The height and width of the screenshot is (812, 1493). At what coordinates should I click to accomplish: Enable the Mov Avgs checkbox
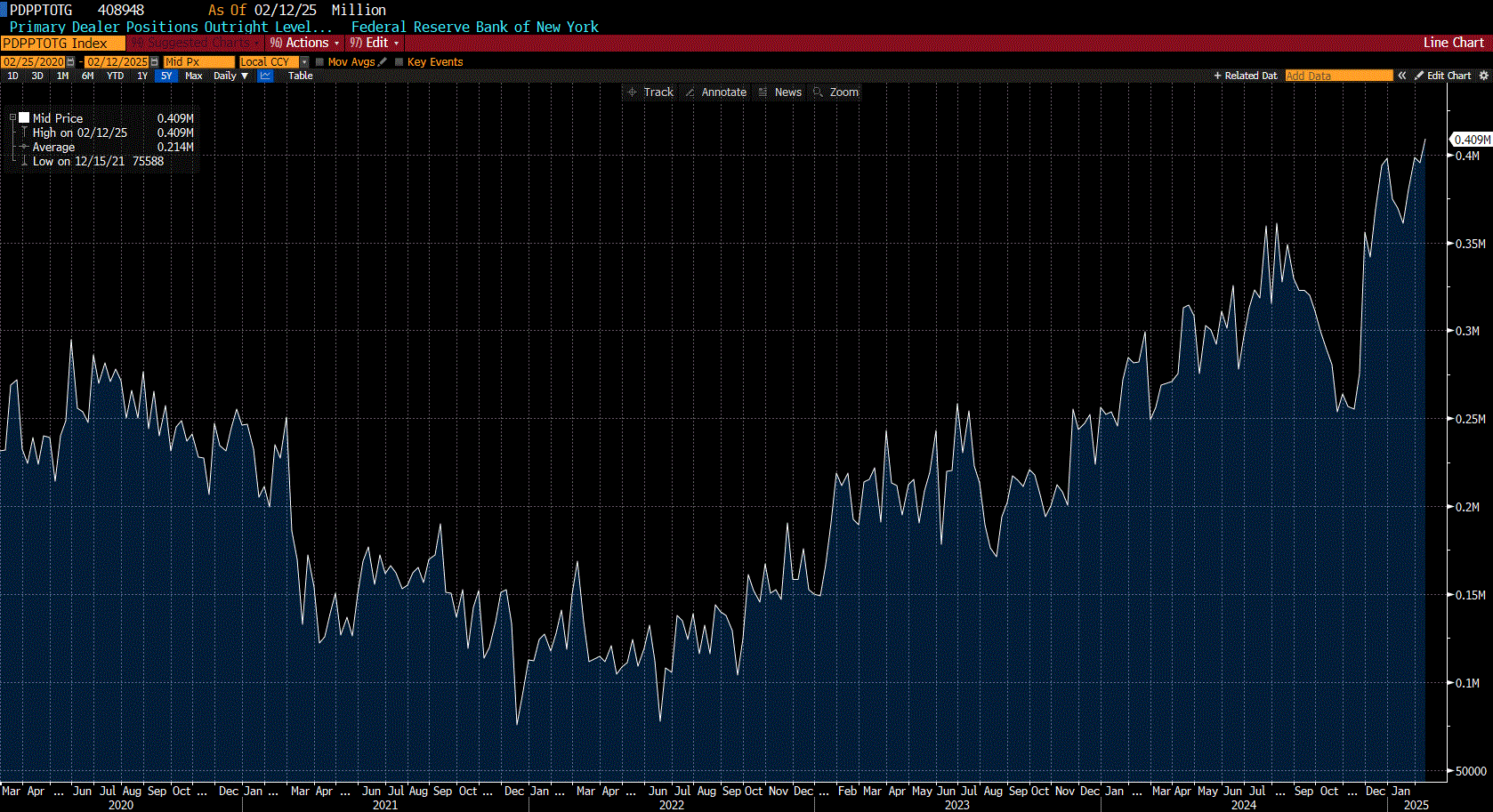click(x=319, y=62)
